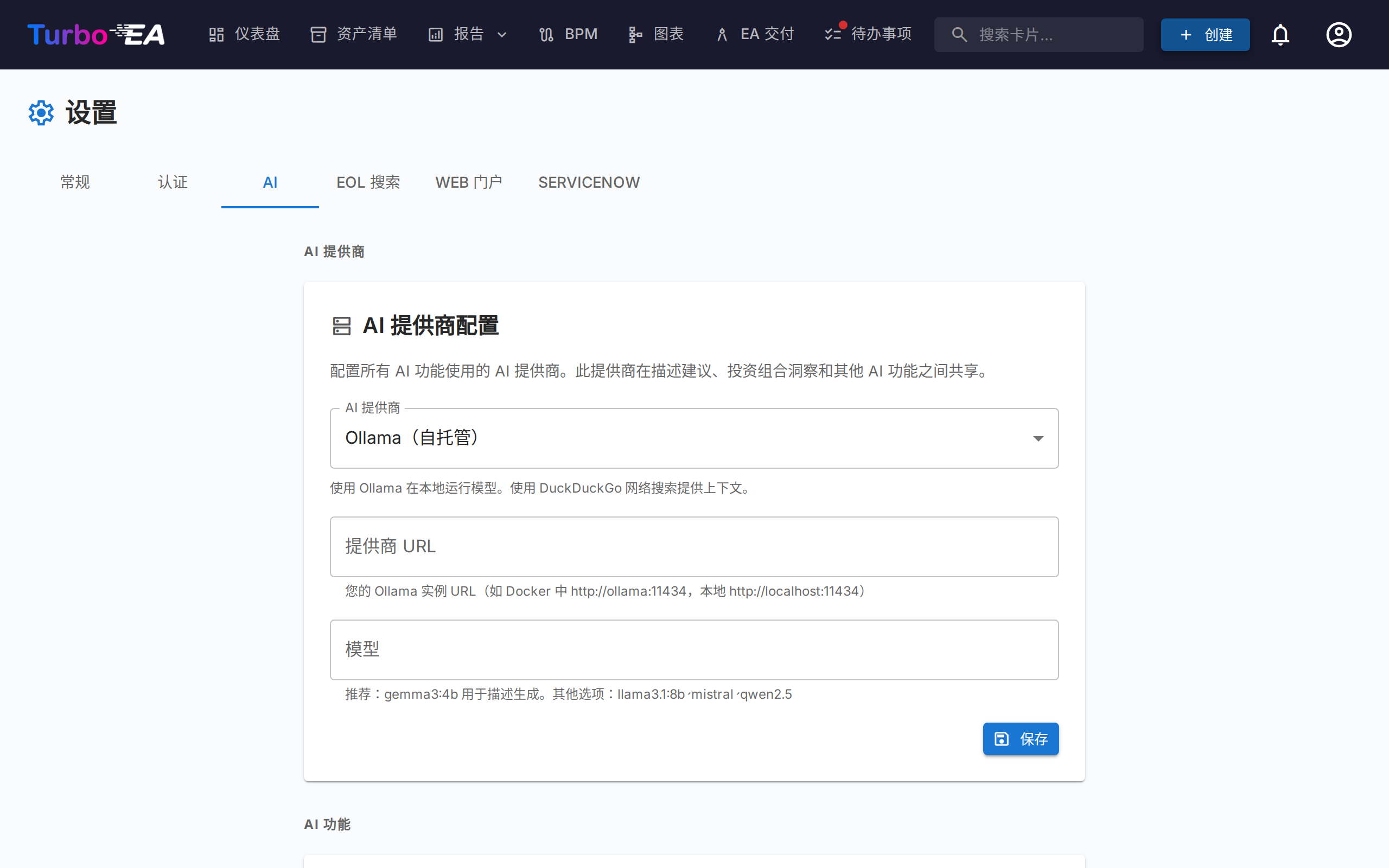This screenshot has width=1389, height=868.
Task: Open the notification bell
Action: tap(1281, 34)
